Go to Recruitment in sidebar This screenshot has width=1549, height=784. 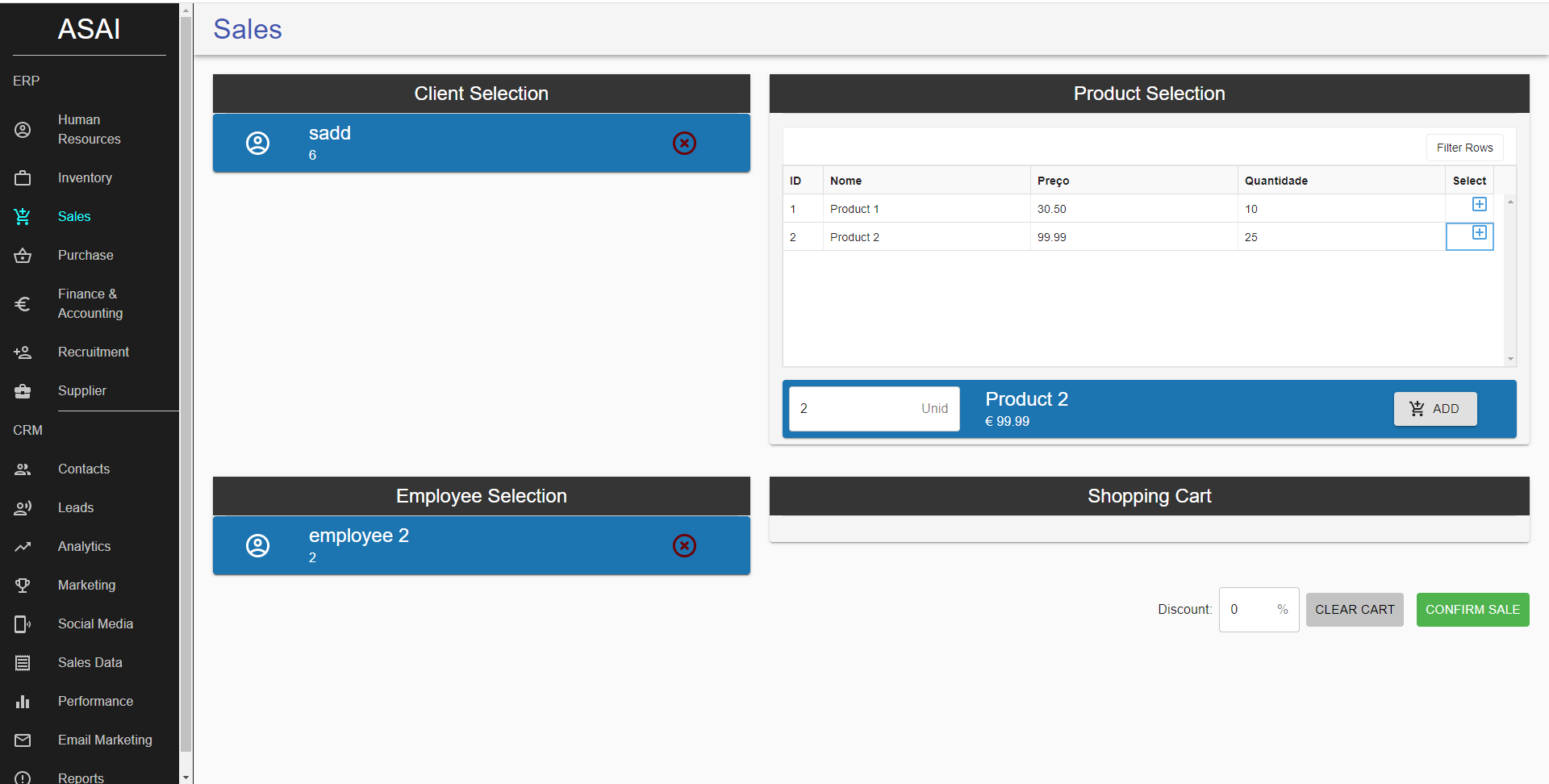tap(93, 352)
